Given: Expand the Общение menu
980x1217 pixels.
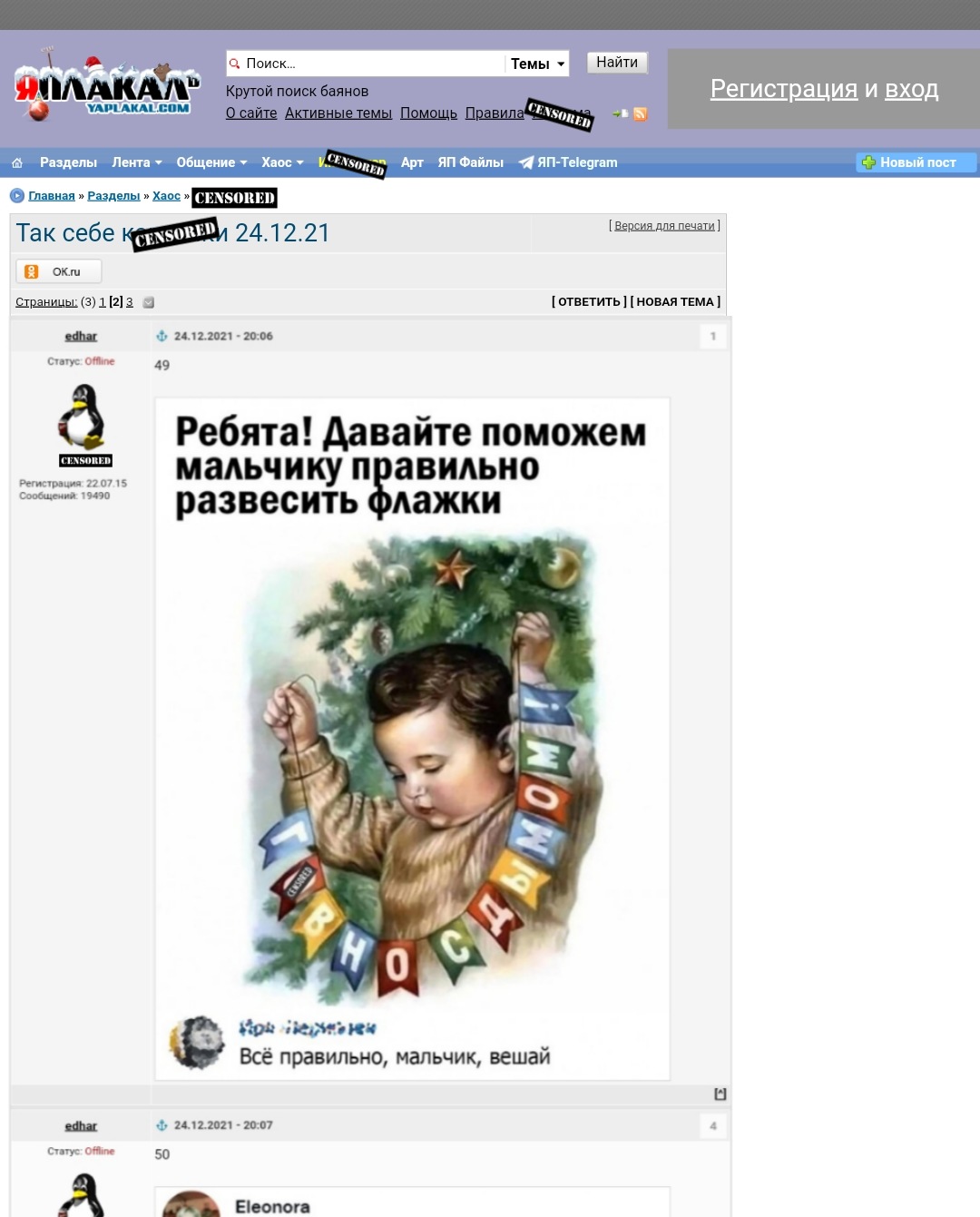Looking at the screenshot, I should [211, 162].
